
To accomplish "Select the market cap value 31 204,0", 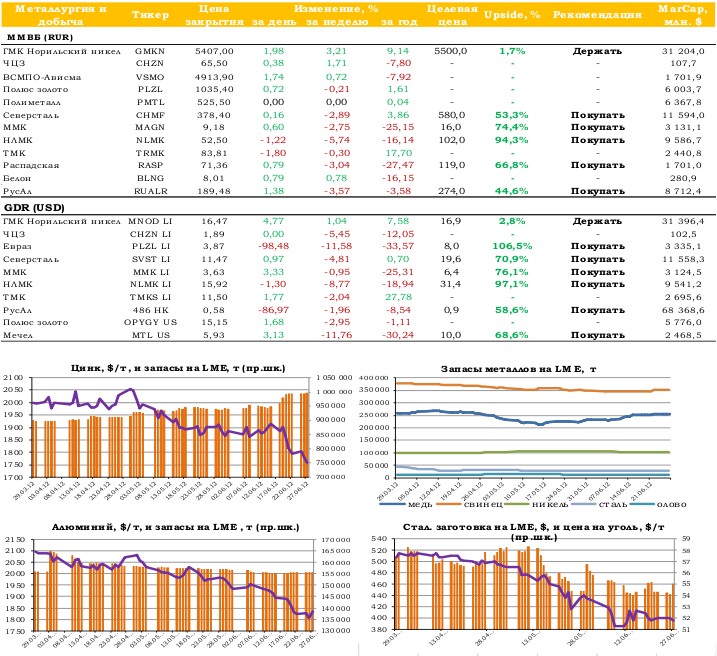I will tap(683, 51).
